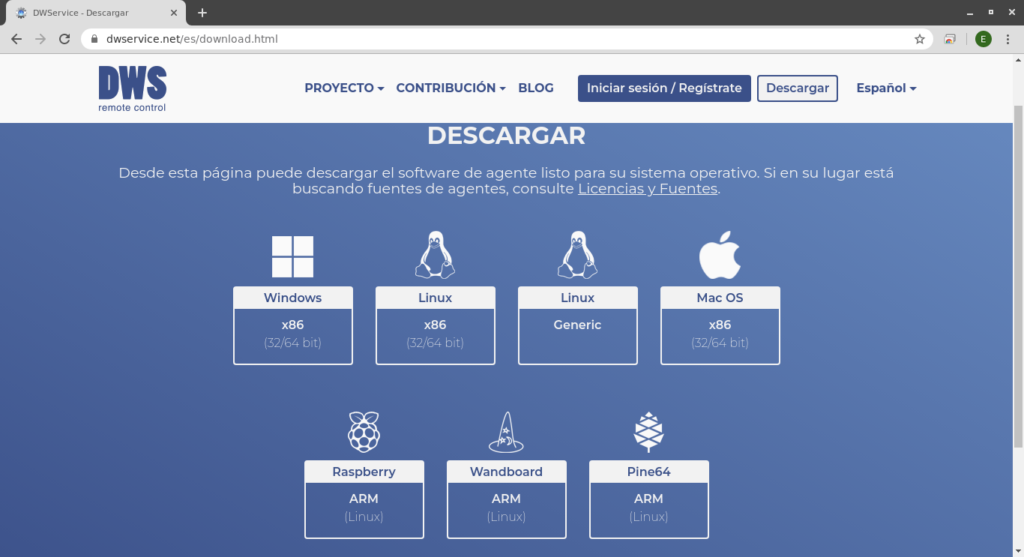Click the penguin icon above Linux x86
The height and width of the screenshot is (557, 1024).
pyautogui.click(x=435, y=255)
